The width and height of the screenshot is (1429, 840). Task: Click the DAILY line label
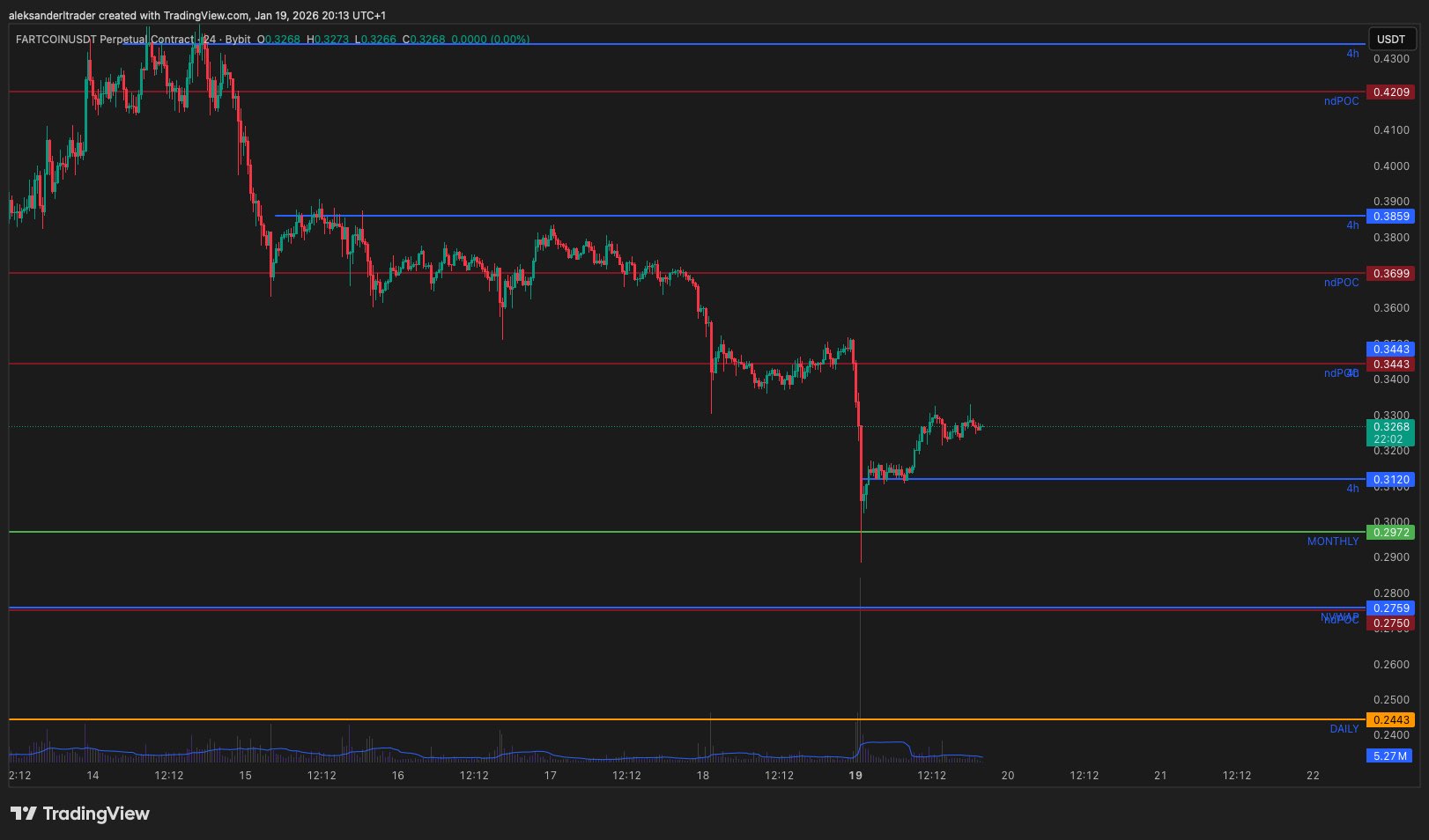click(x=1344, y=729)
